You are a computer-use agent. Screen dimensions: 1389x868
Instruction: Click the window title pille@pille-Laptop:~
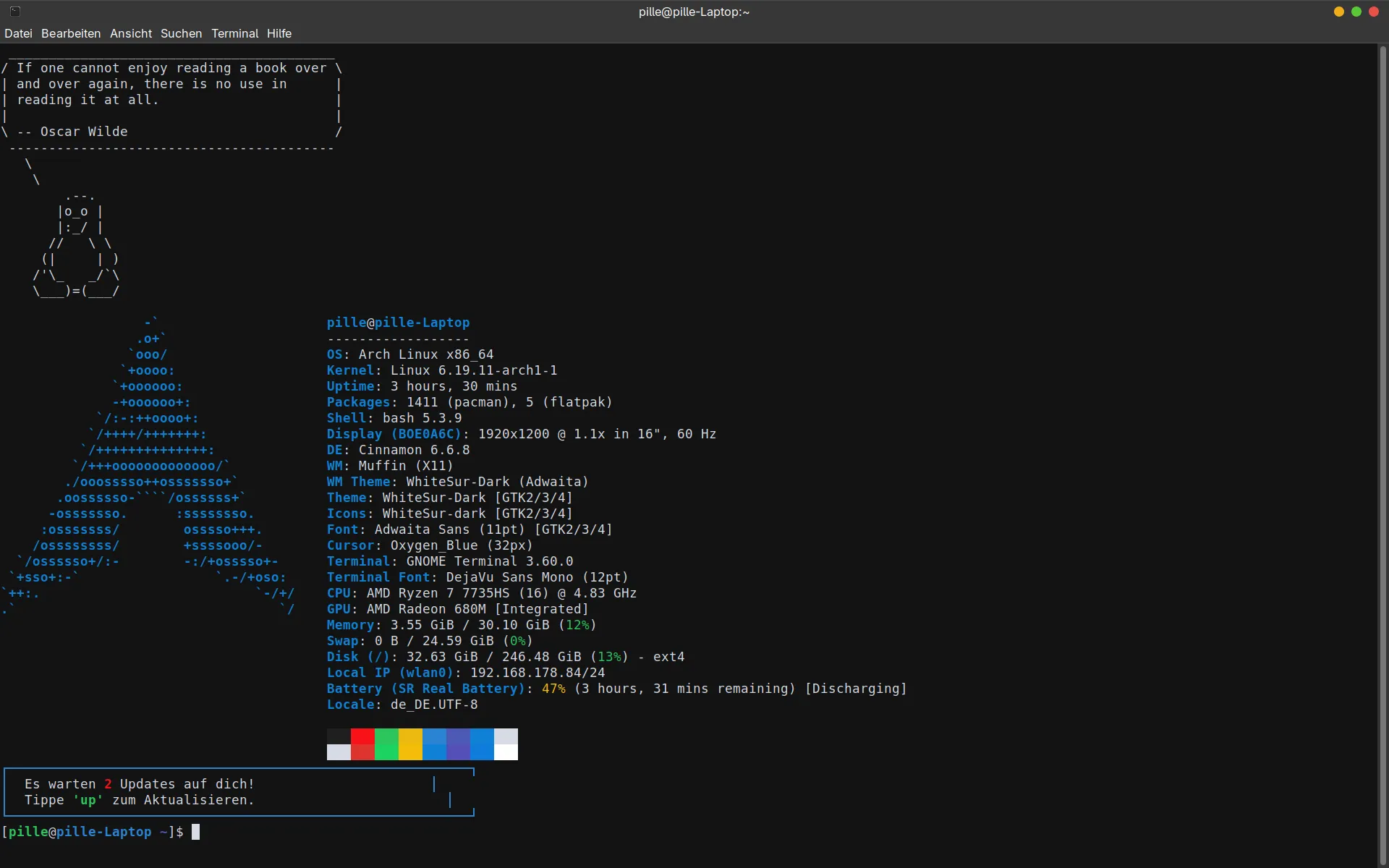point(694,12)
